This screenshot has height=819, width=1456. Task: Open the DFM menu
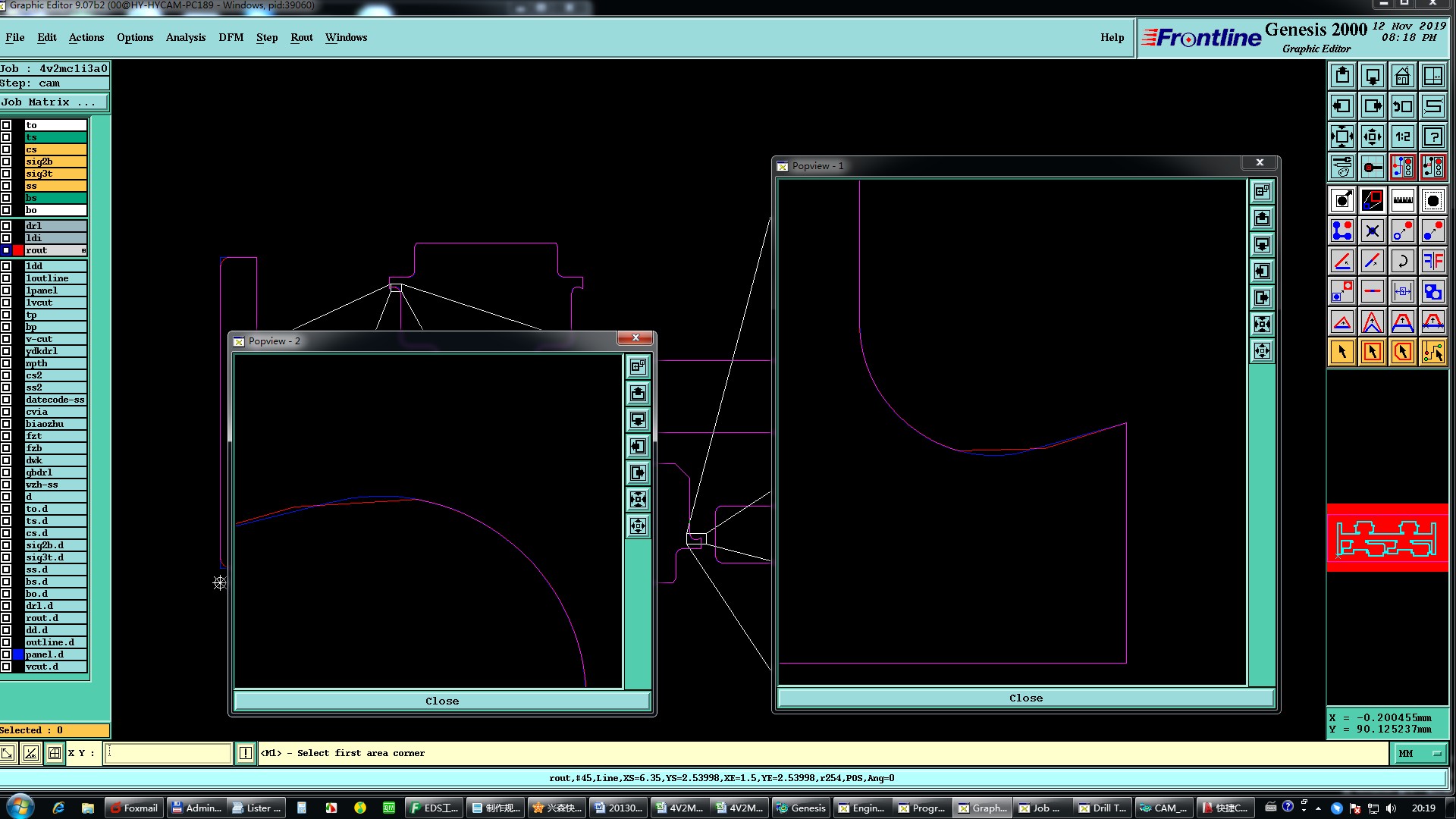tap(231, 37)
